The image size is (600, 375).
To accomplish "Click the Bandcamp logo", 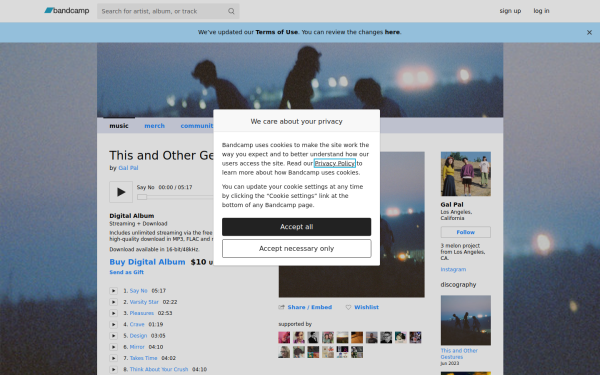I will (67, 11).
